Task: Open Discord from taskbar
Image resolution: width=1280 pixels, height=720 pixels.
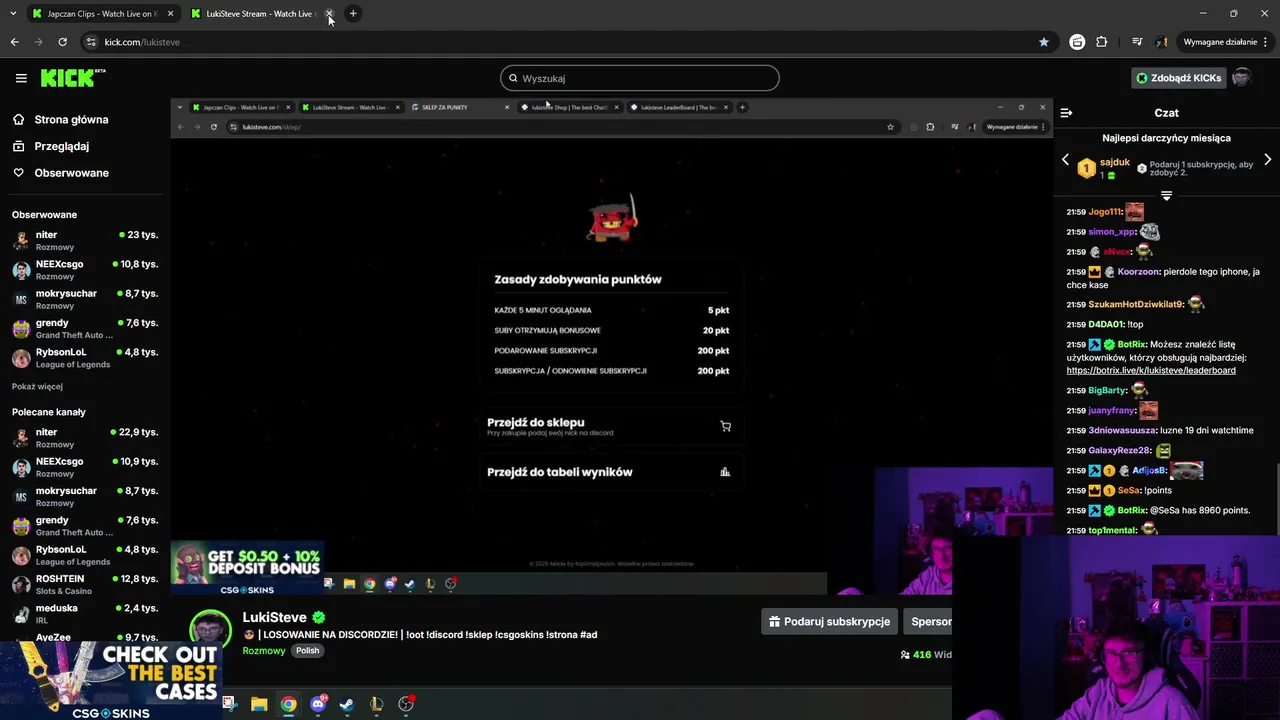Action: pyautogui.click(x=318, y=704)
